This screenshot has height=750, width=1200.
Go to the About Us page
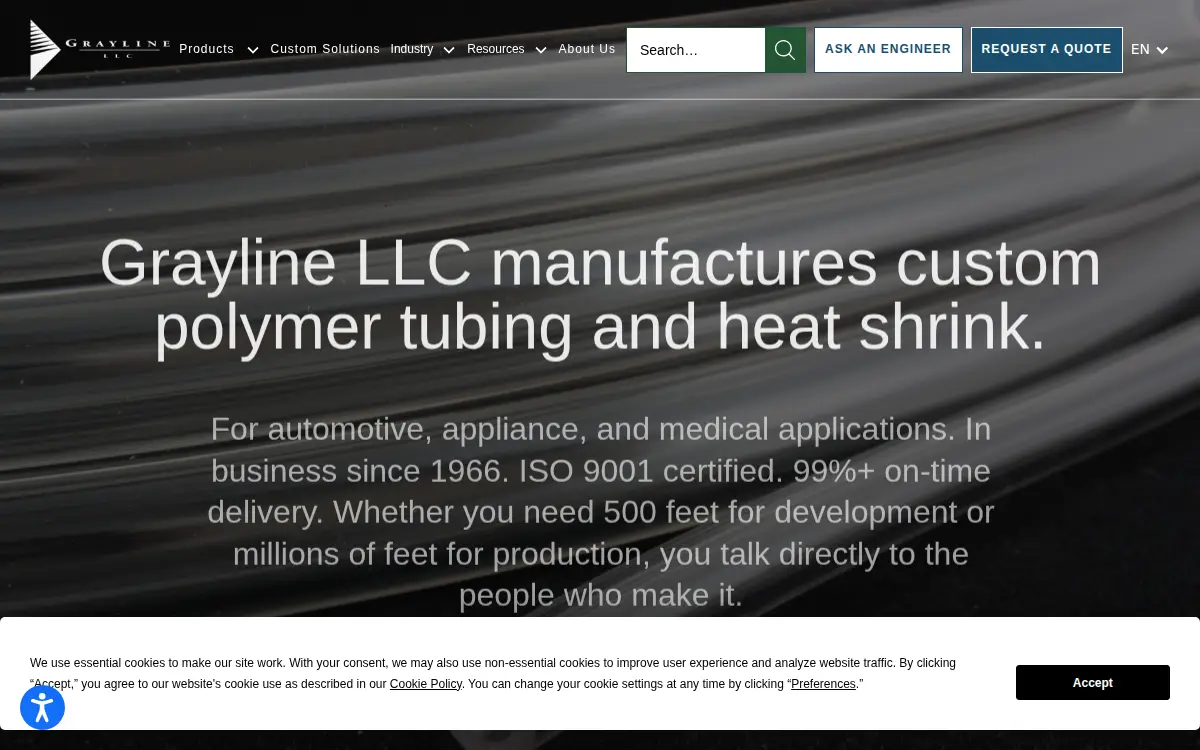coord(587,49)
